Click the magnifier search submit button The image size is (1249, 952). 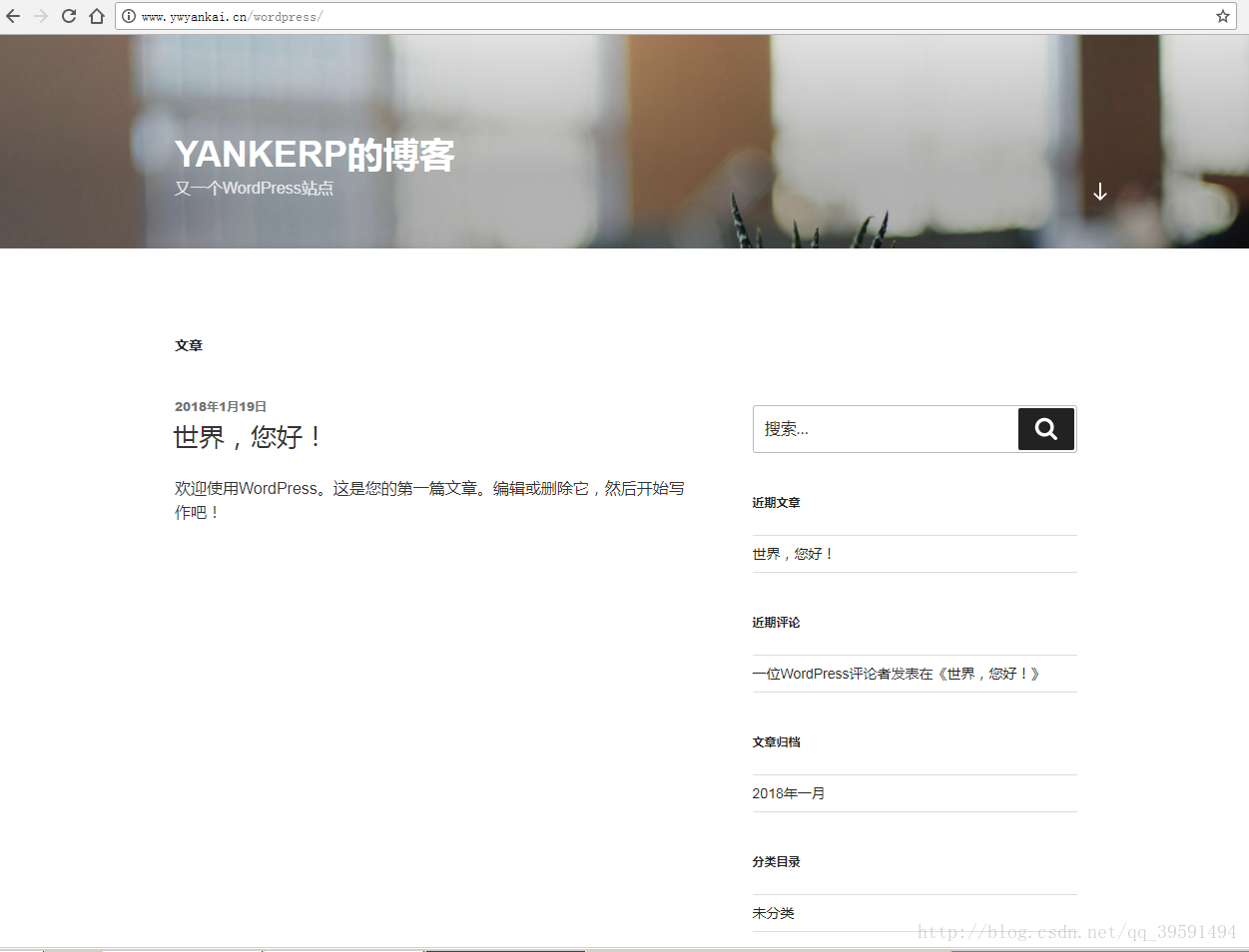pos(1045,429)
